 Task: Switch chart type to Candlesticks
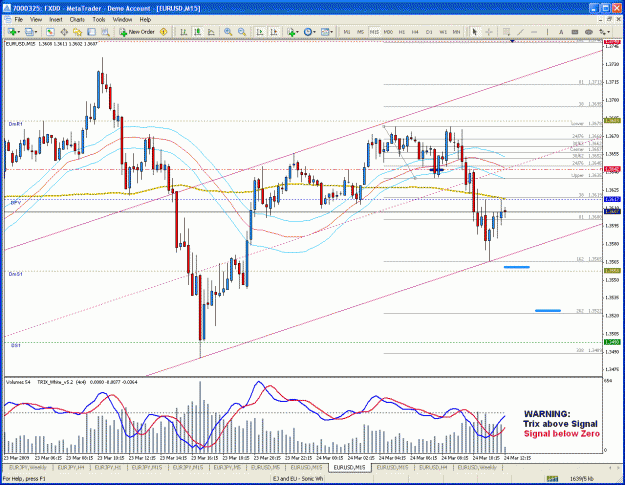click(x=197, y=32)
